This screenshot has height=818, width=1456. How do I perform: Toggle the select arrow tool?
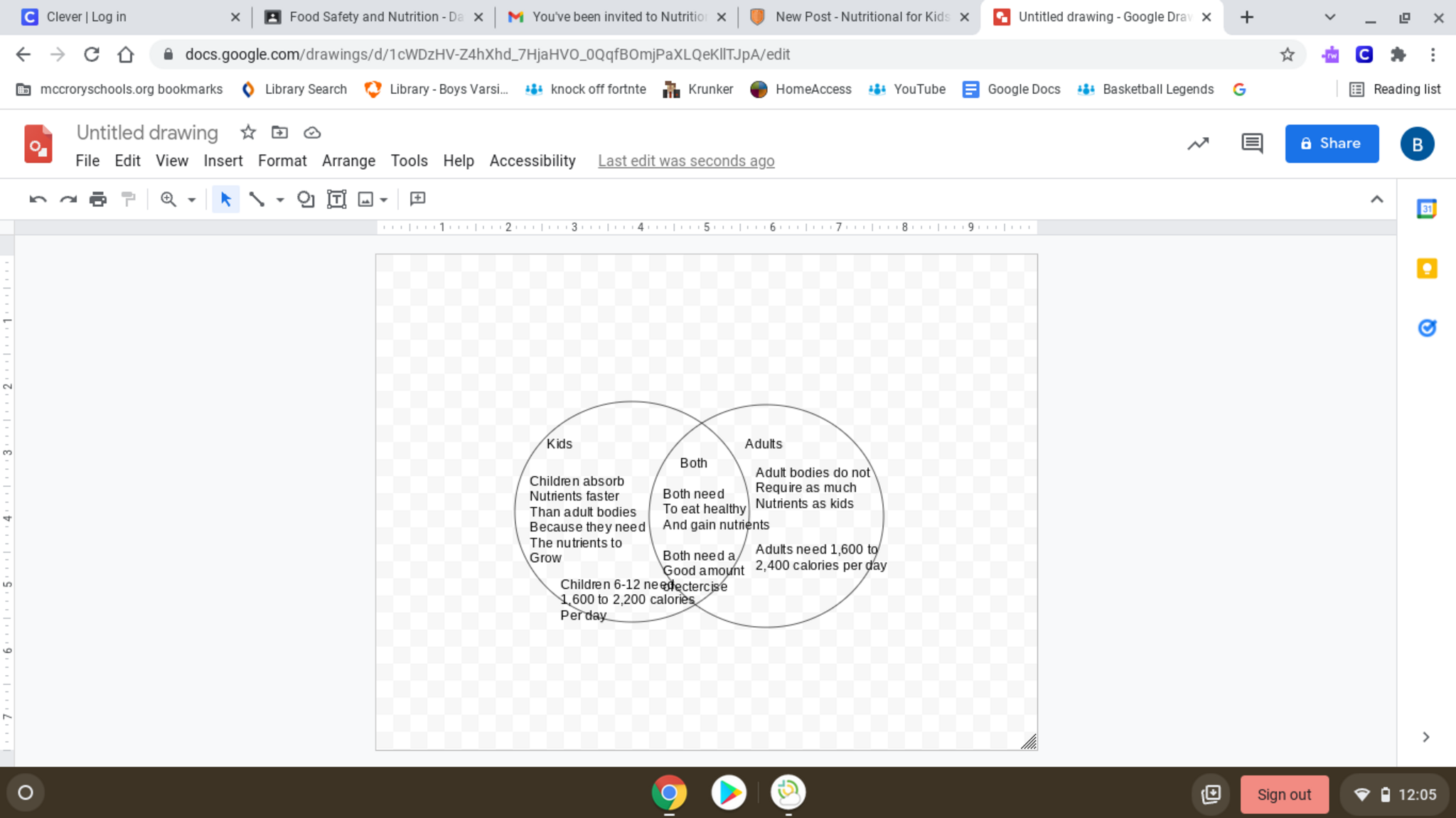[x=226, y=200]
